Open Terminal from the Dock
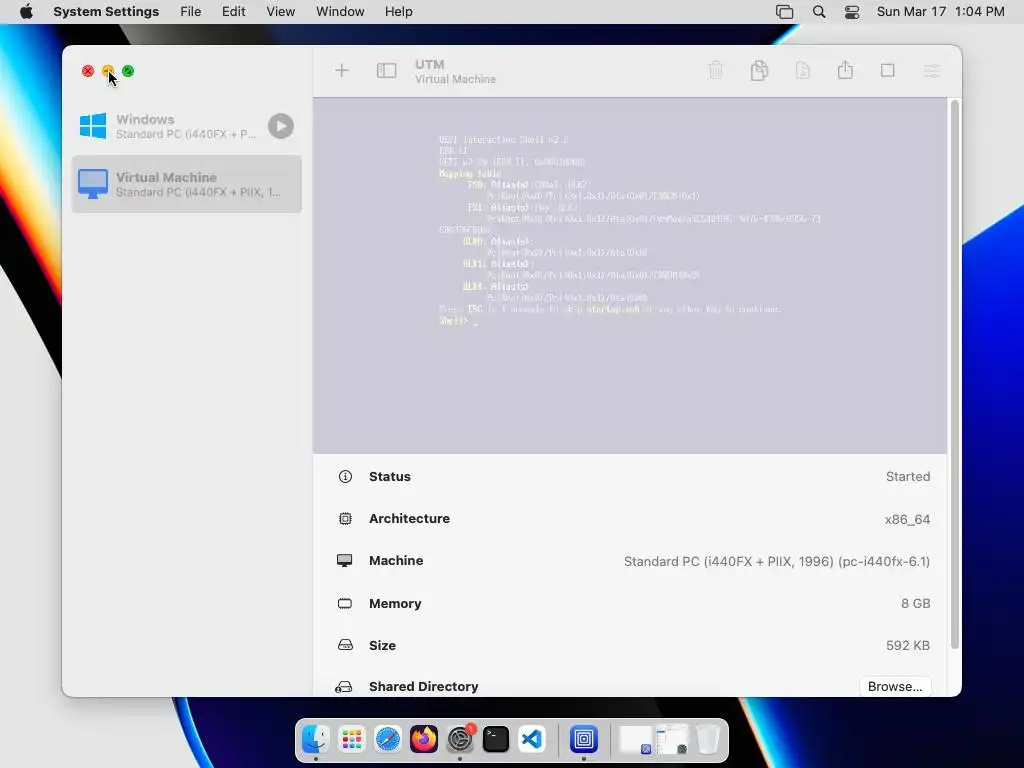The width and height of the screenshot is (1024, 768). [496, 739]
